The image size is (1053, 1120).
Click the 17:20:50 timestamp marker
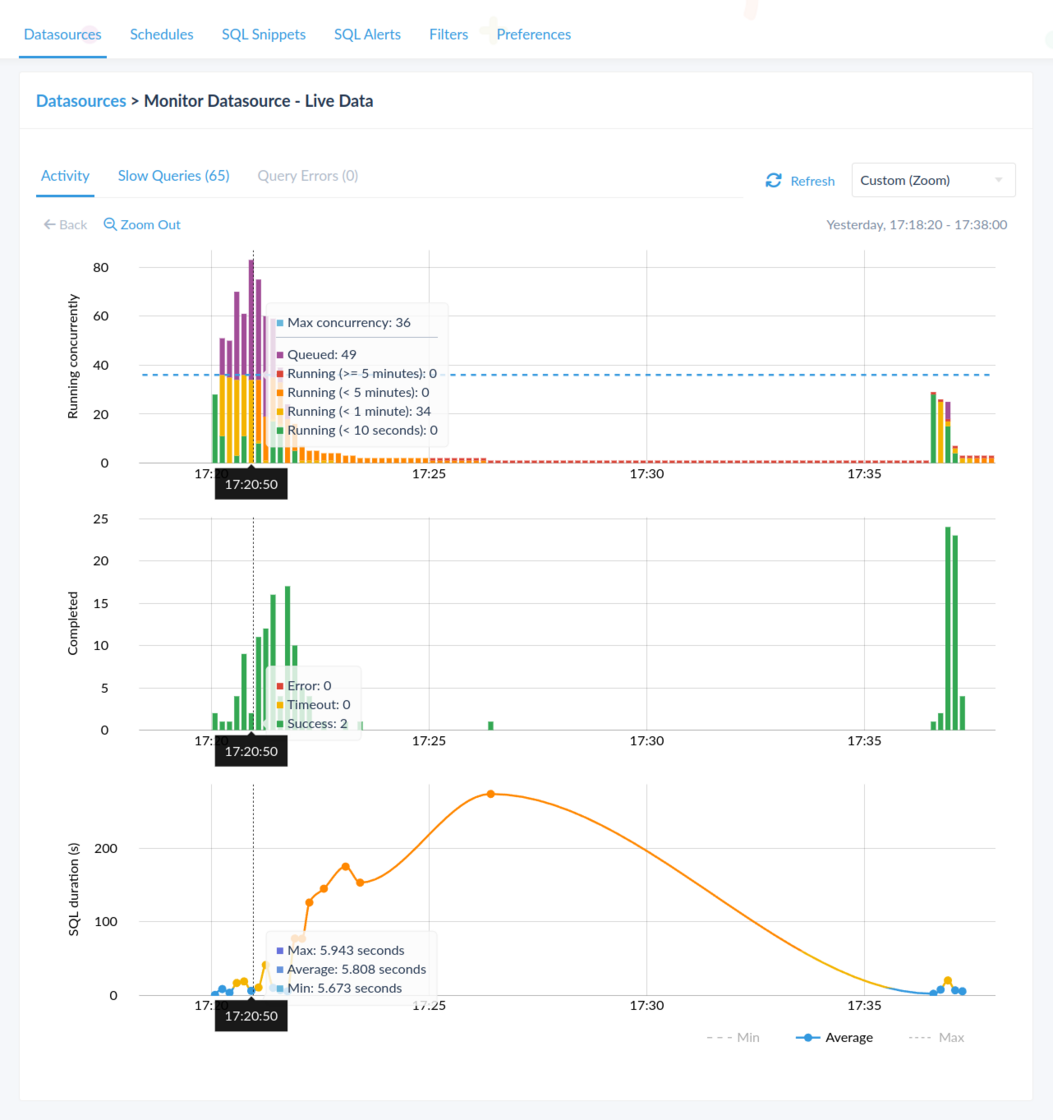click(251, 482)
